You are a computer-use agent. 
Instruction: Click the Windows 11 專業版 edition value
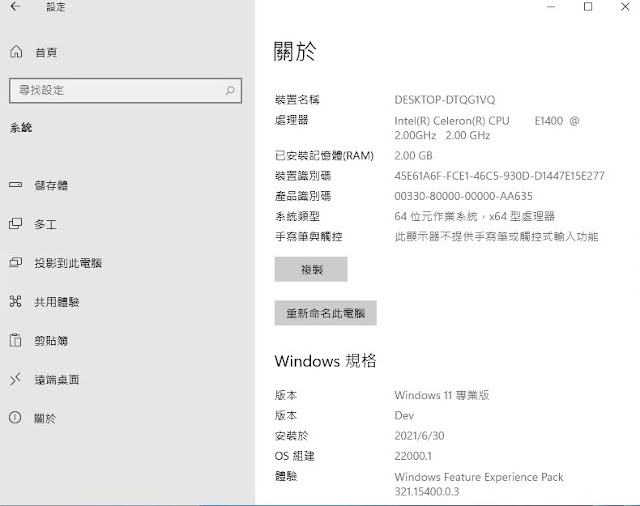tap(442, 395)
